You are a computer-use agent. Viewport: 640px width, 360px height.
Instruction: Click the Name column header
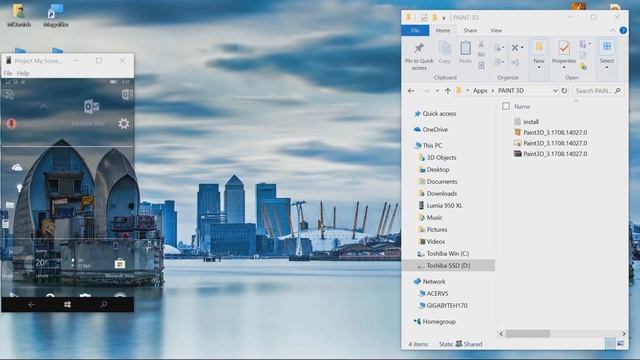point(522,107)
